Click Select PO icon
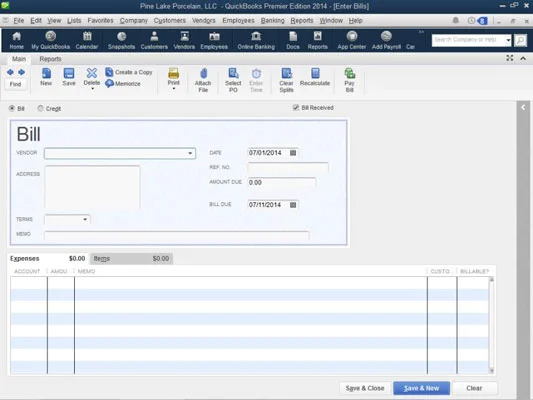The width and height of the screenshot is (533, 400). click(x=233, y=80)
